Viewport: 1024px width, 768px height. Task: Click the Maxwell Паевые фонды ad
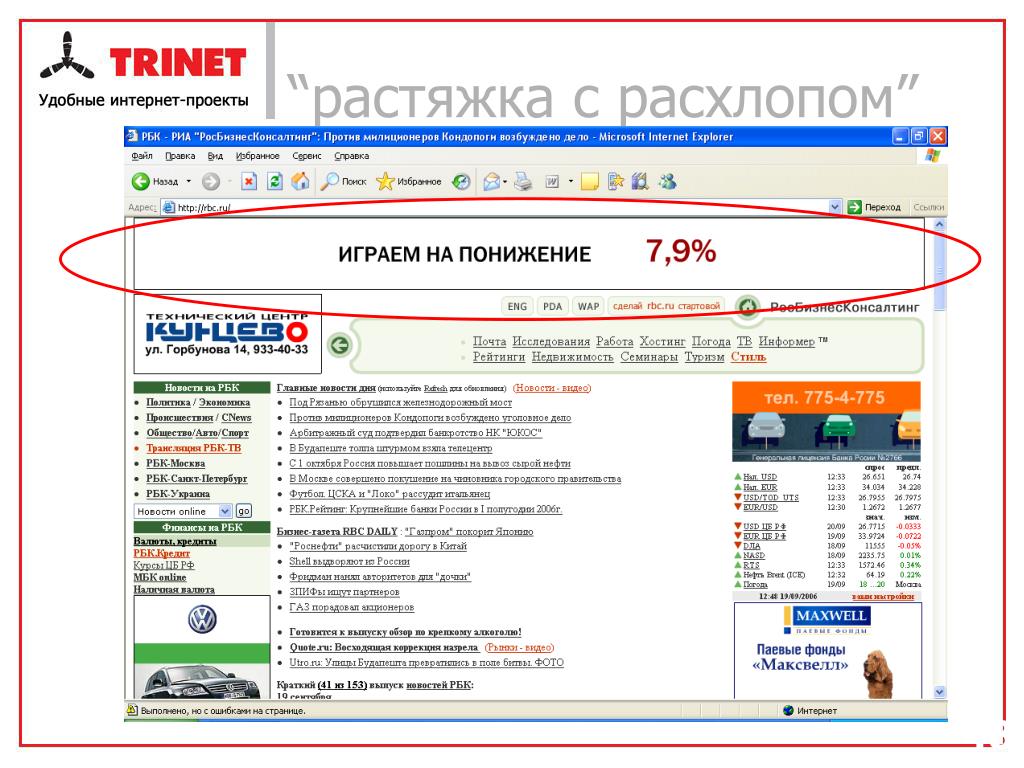[827, 650]
